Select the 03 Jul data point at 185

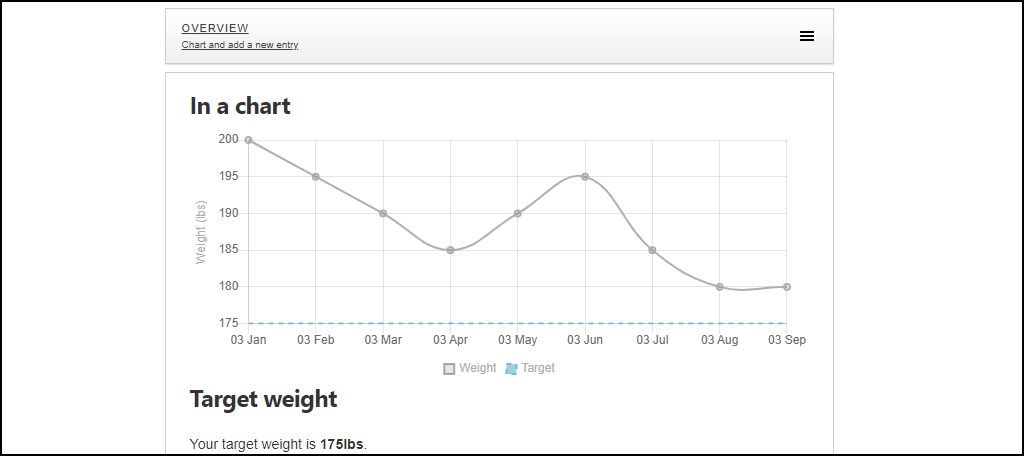coord(652,250)
